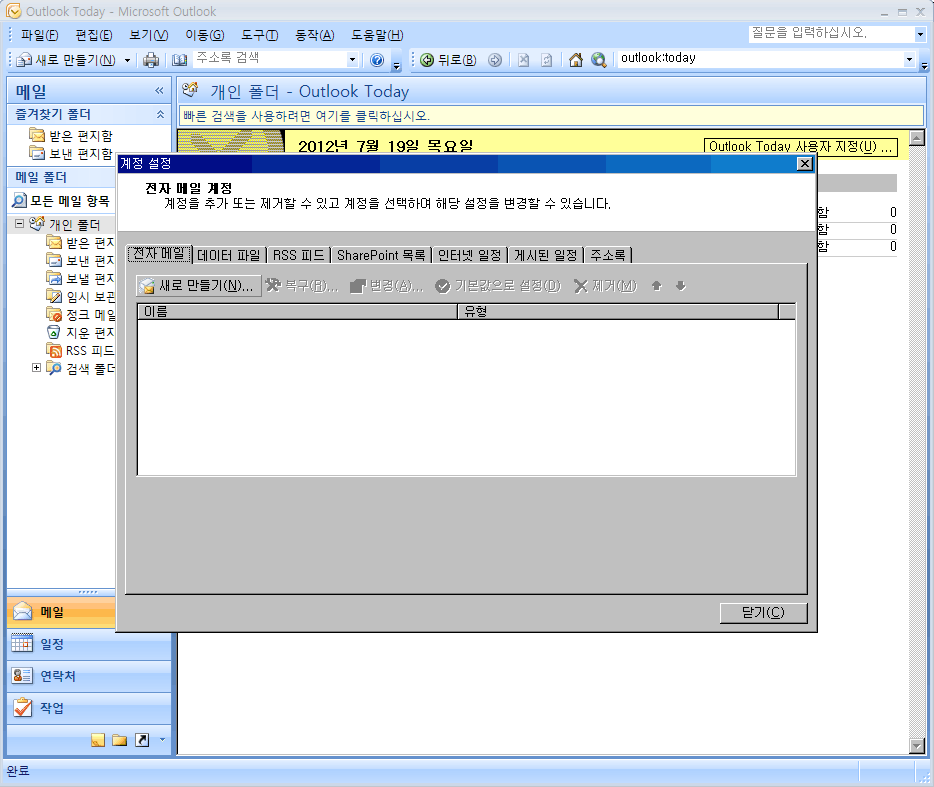The height and width of the screenshot is (787, 934).
Task: Click the forward navigation arrow icon
Action: (494, 60)
